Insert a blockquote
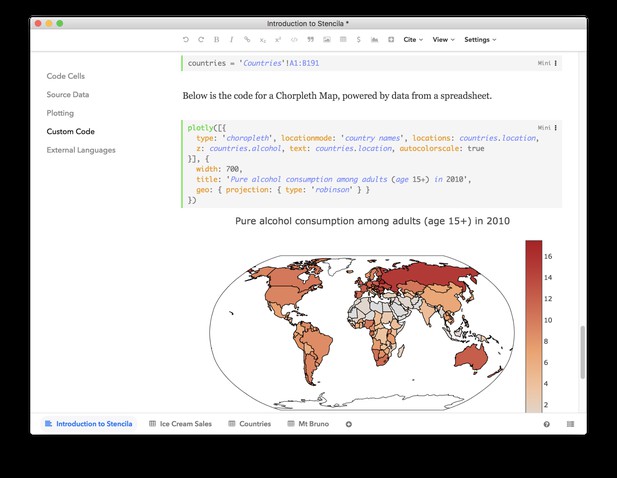Viewport: 617px width, 478px height. tap(310, 40)
